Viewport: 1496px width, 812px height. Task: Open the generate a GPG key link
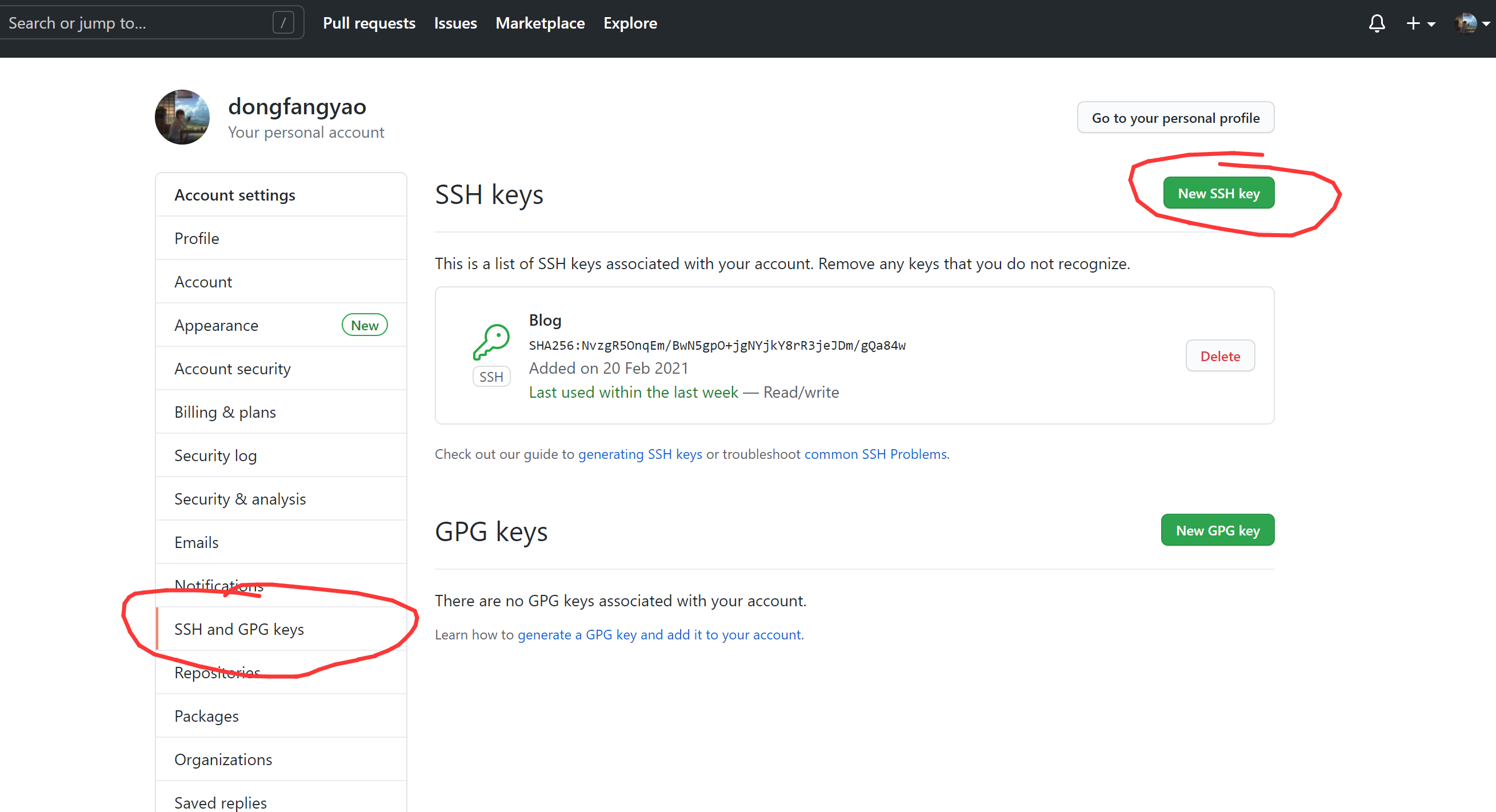tap(659, 635)
